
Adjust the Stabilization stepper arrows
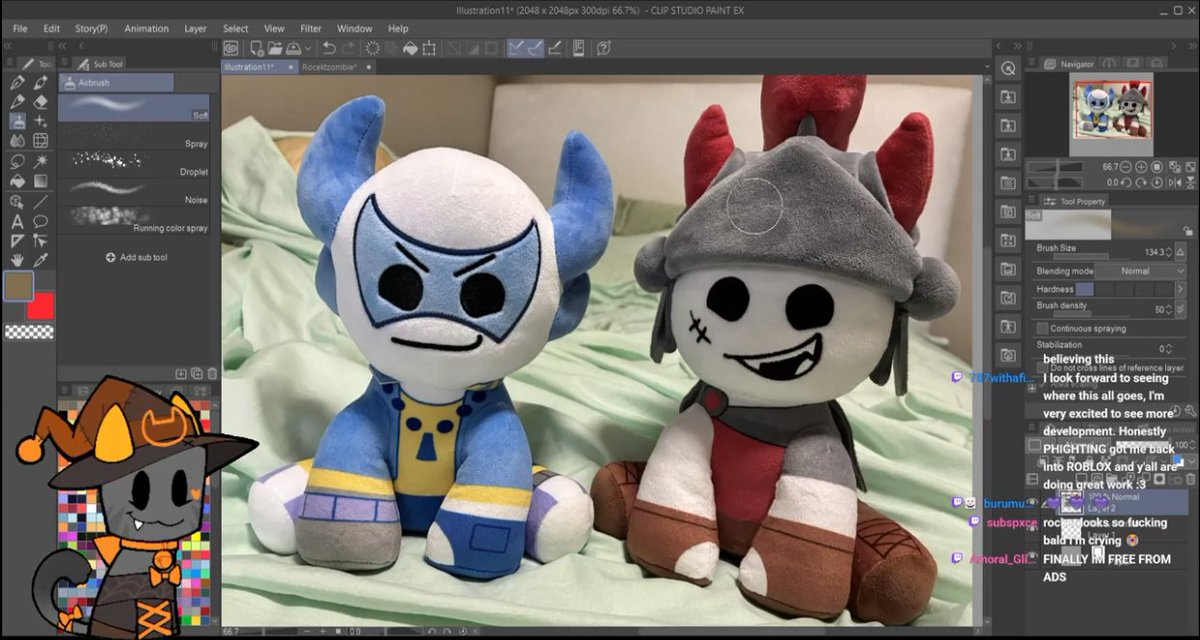point(1167,349)
